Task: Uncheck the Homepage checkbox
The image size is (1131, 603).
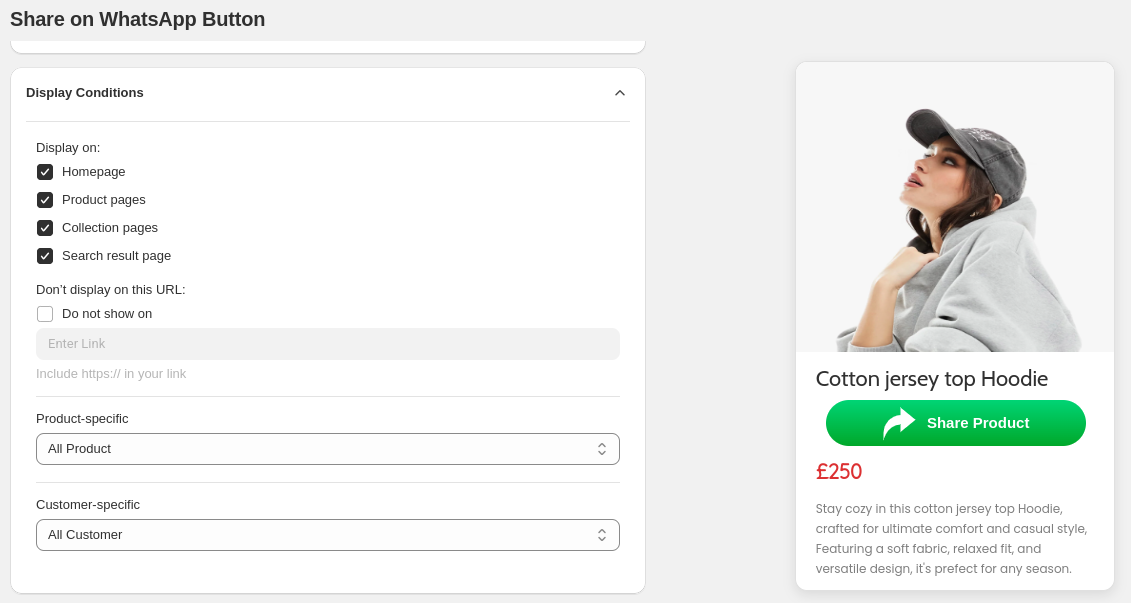Action: tap(45, 172)
